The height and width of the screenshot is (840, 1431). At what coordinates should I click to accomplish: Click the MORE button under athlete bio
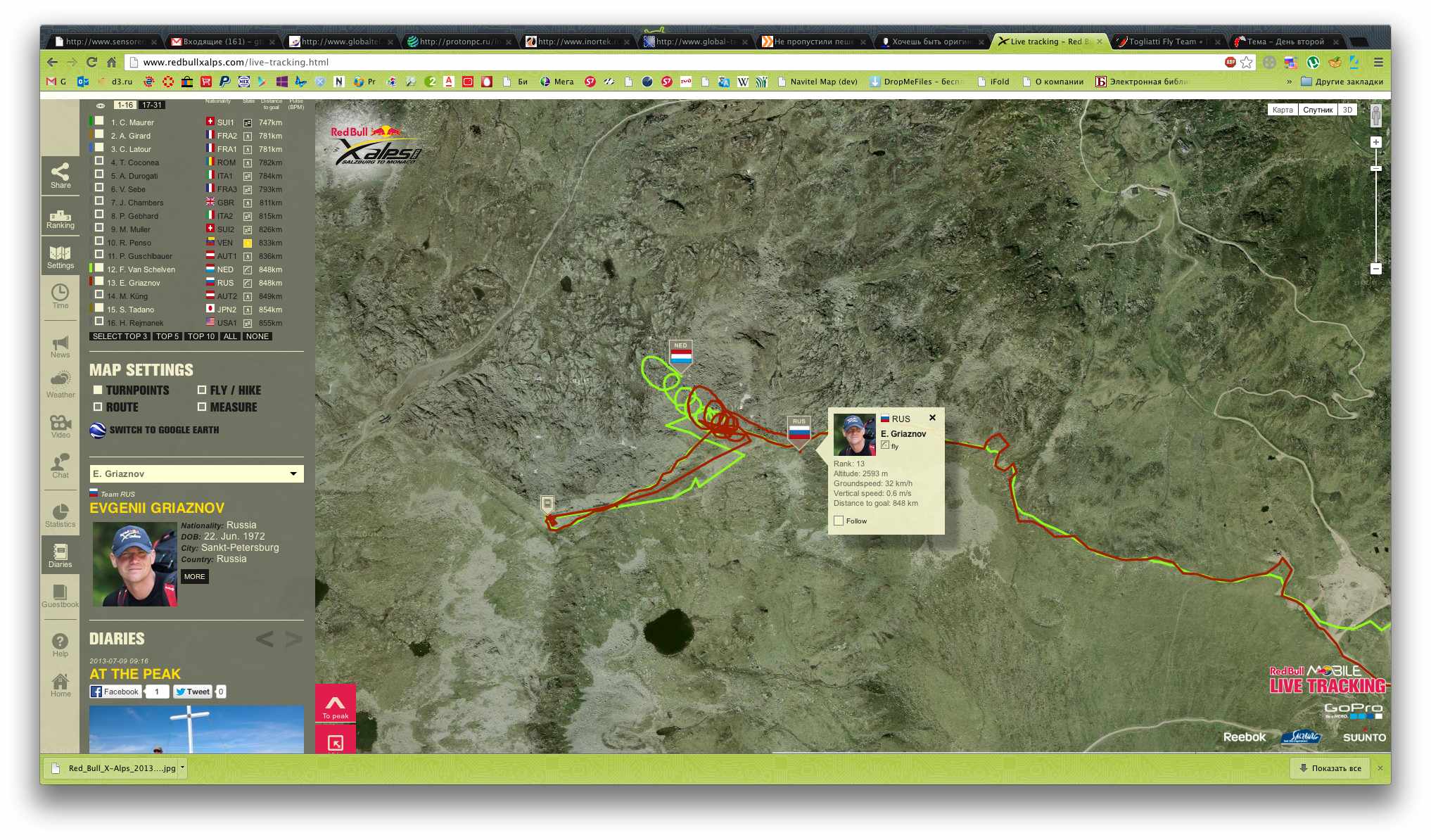[194, 576]
